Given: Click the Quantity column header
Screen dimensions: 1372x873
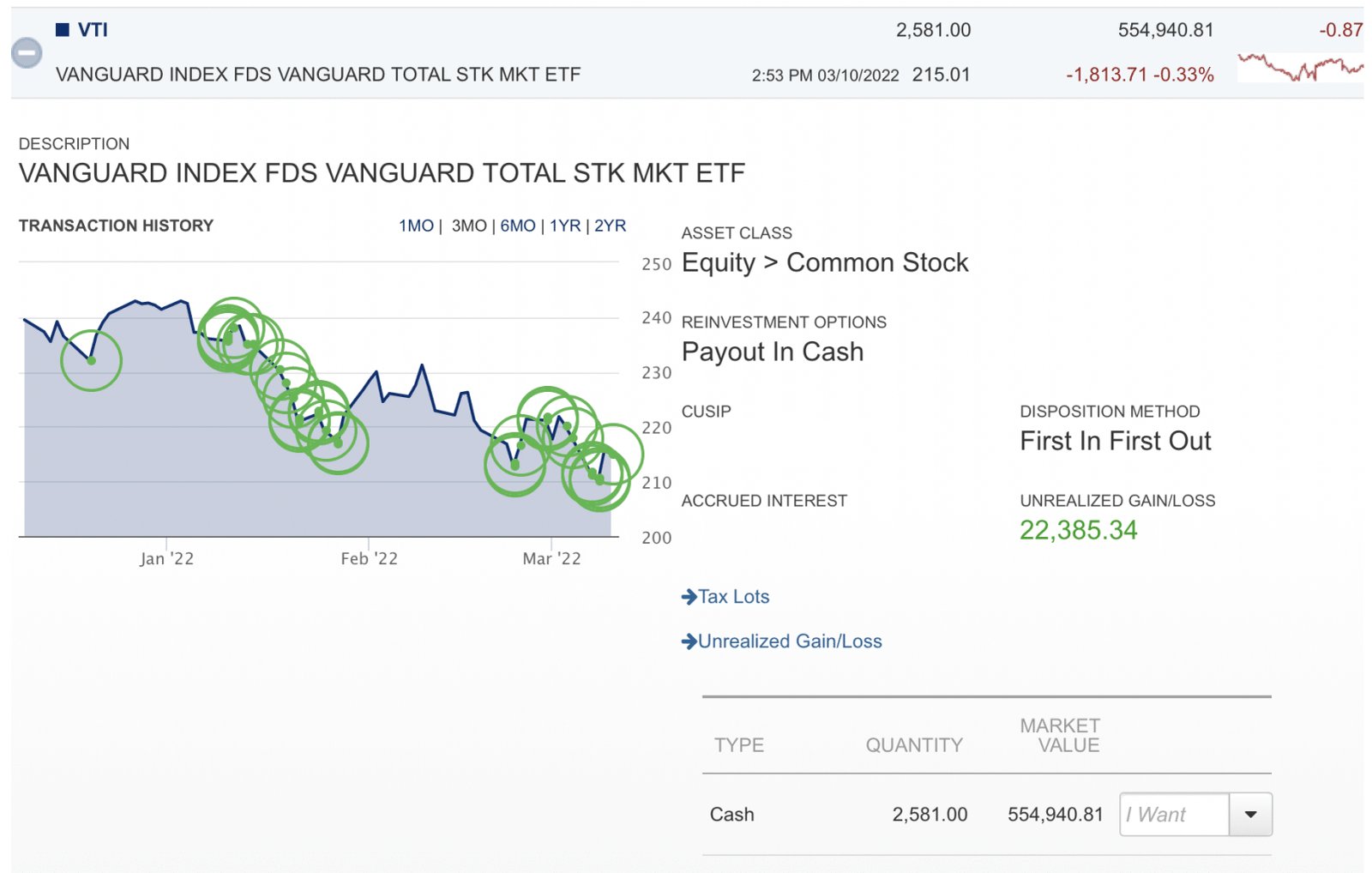Looking at the screenshot, I should point(913,745).
